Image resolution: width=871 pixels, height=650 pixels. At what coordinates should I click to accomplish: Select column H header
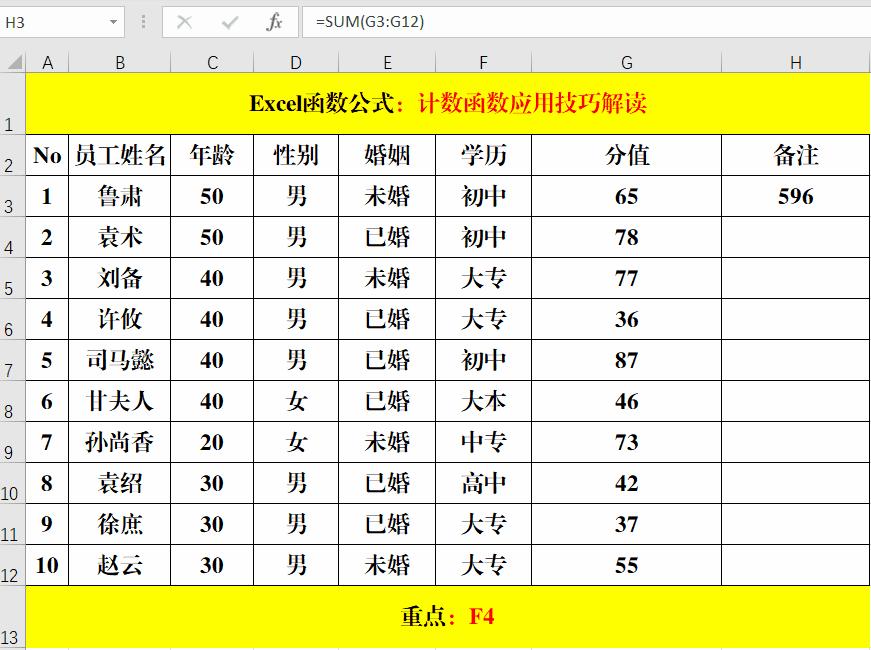click(x=795, y=60)
